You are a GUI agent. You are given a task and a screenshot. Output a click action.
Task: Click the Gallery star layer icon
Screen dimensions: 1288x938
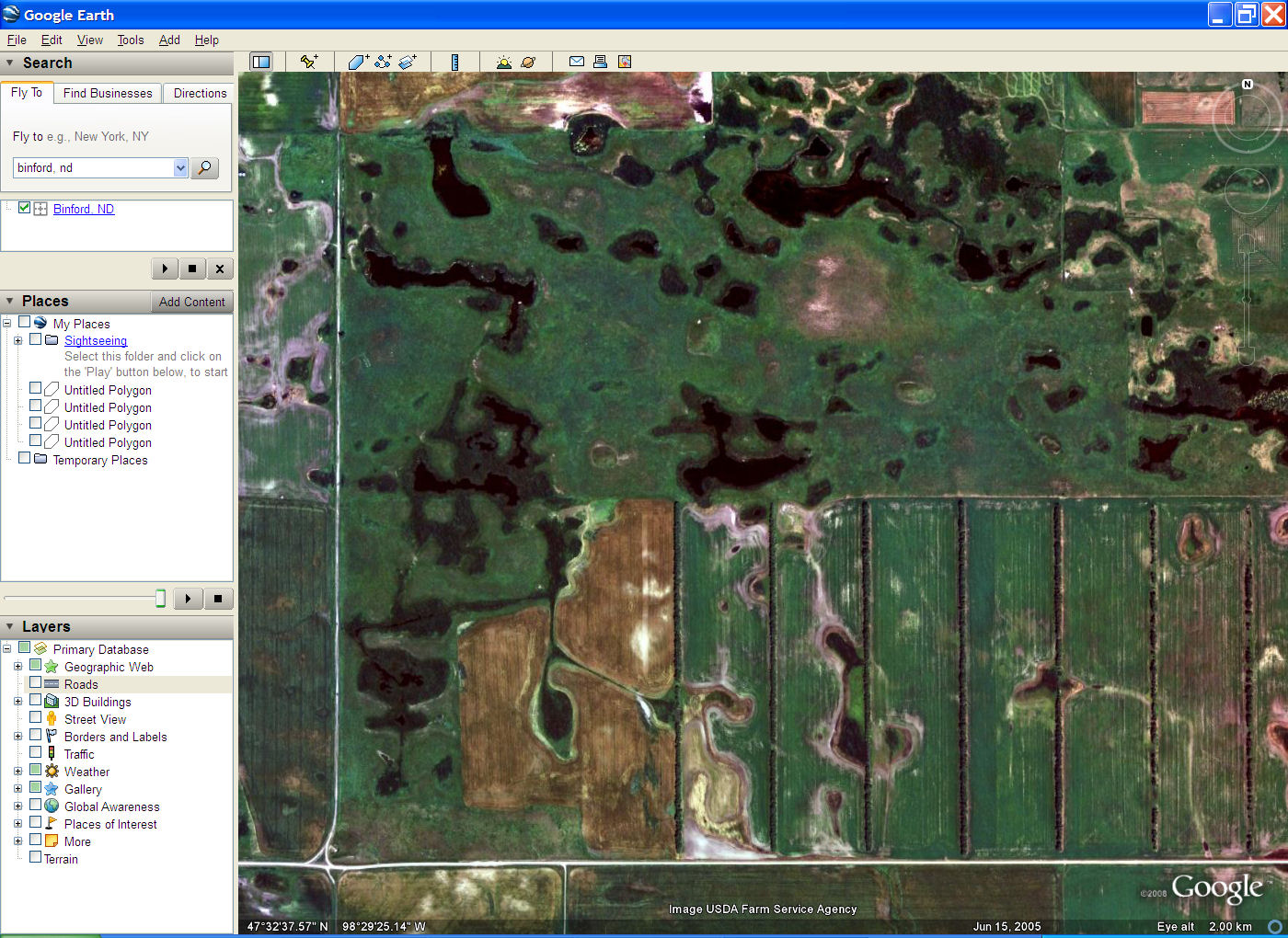[x=52, y=788]
